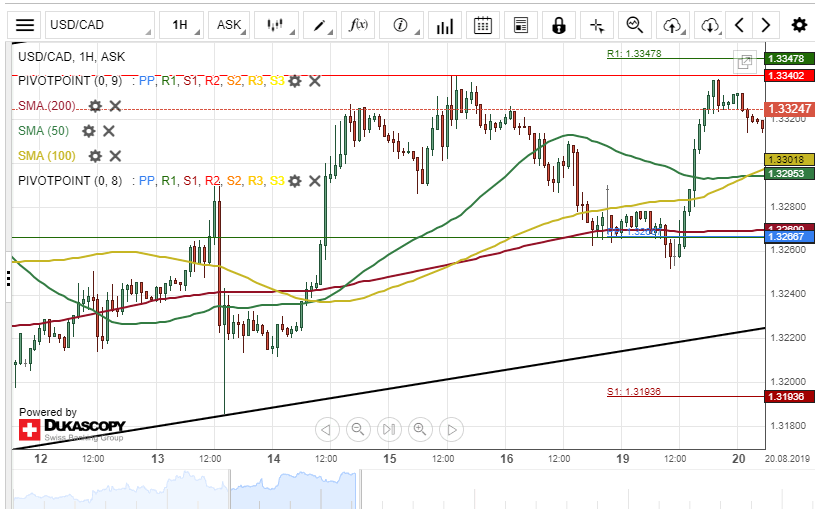Click the 1.32953 green price tag
The image size is (818, 511).
coord(789,174)
